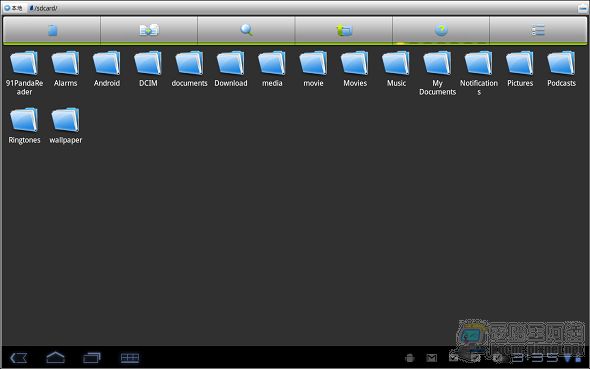Open the help question mark icon

point(441,30)
